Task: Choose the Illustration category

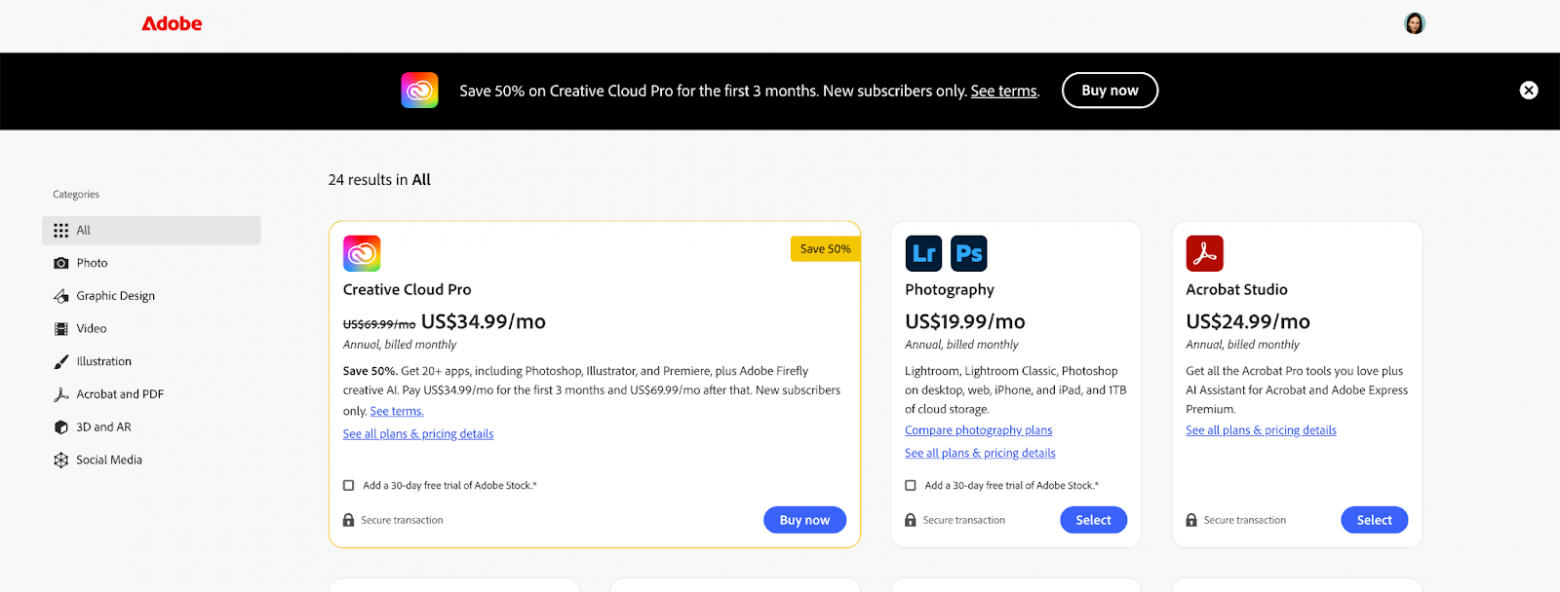Action: 104,361
